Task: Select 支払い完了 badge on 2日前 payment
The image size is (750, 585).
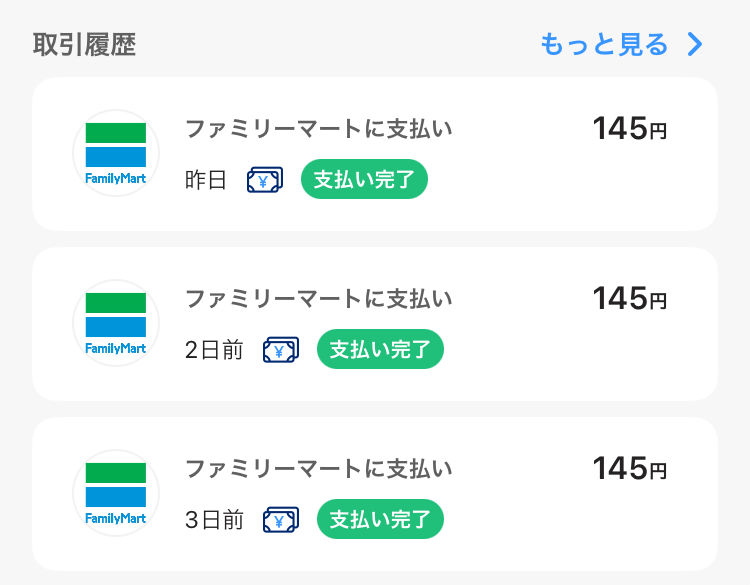Action: pyautogui.click(x=380, y=349)
